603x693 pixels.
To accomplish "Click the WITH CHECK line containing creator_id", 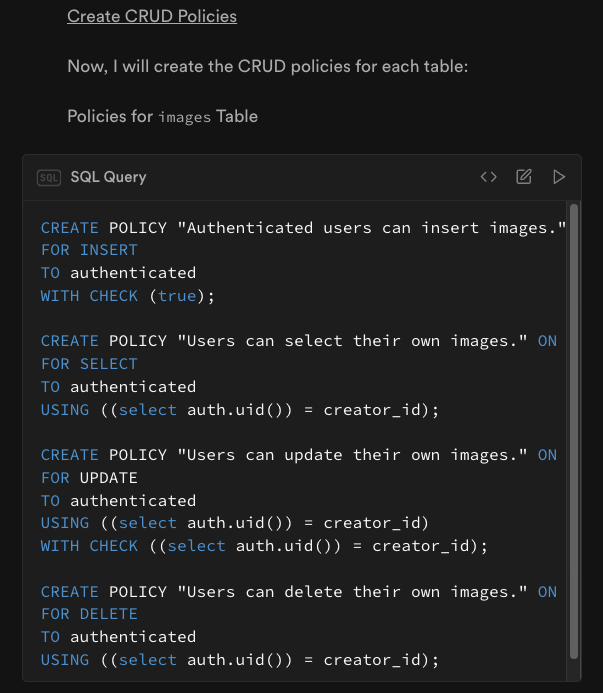I will point(264,546).
